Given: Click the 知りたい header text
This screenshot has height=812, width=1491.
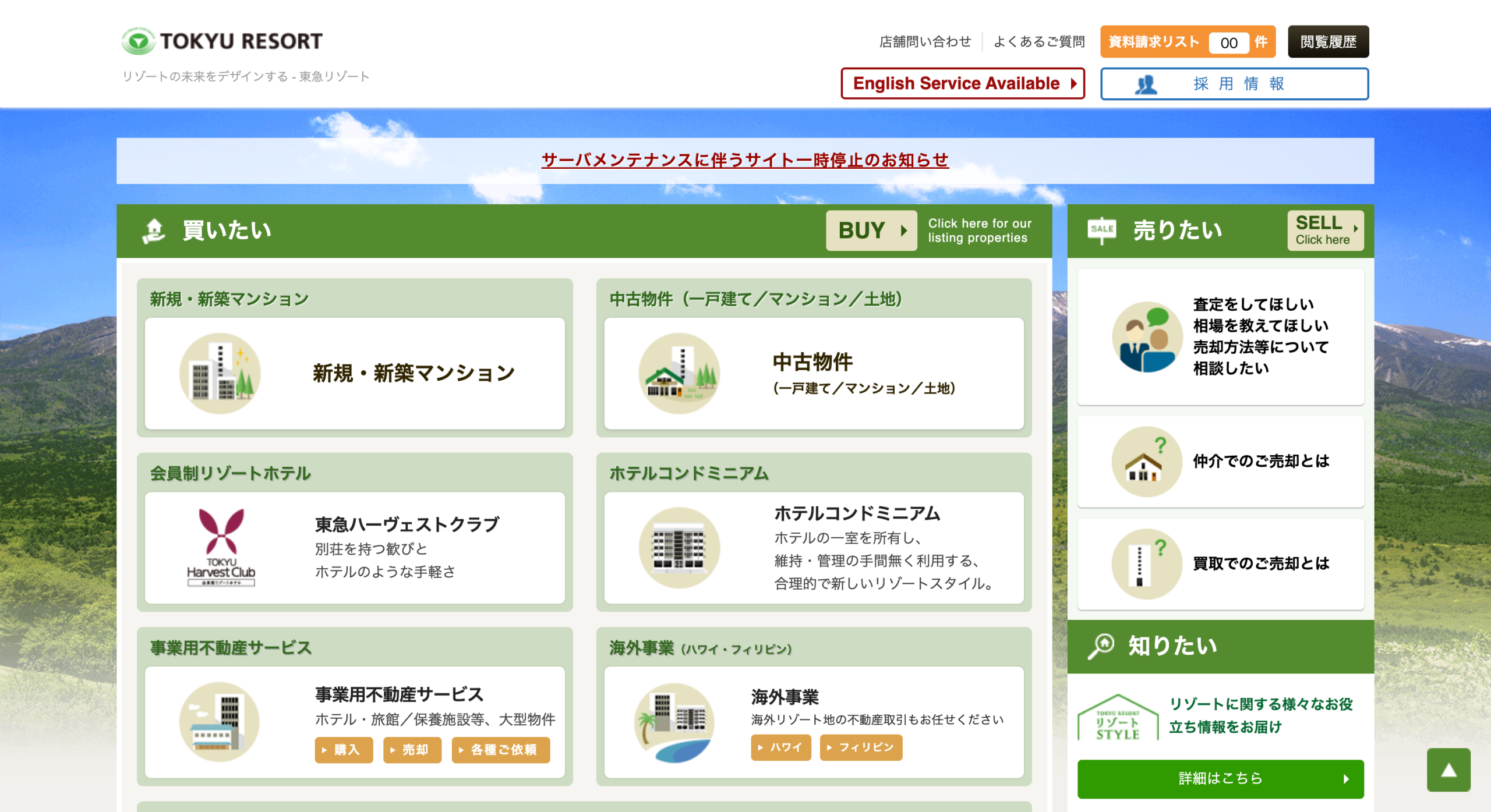Looking at the screenshot, I should 1172,646.
